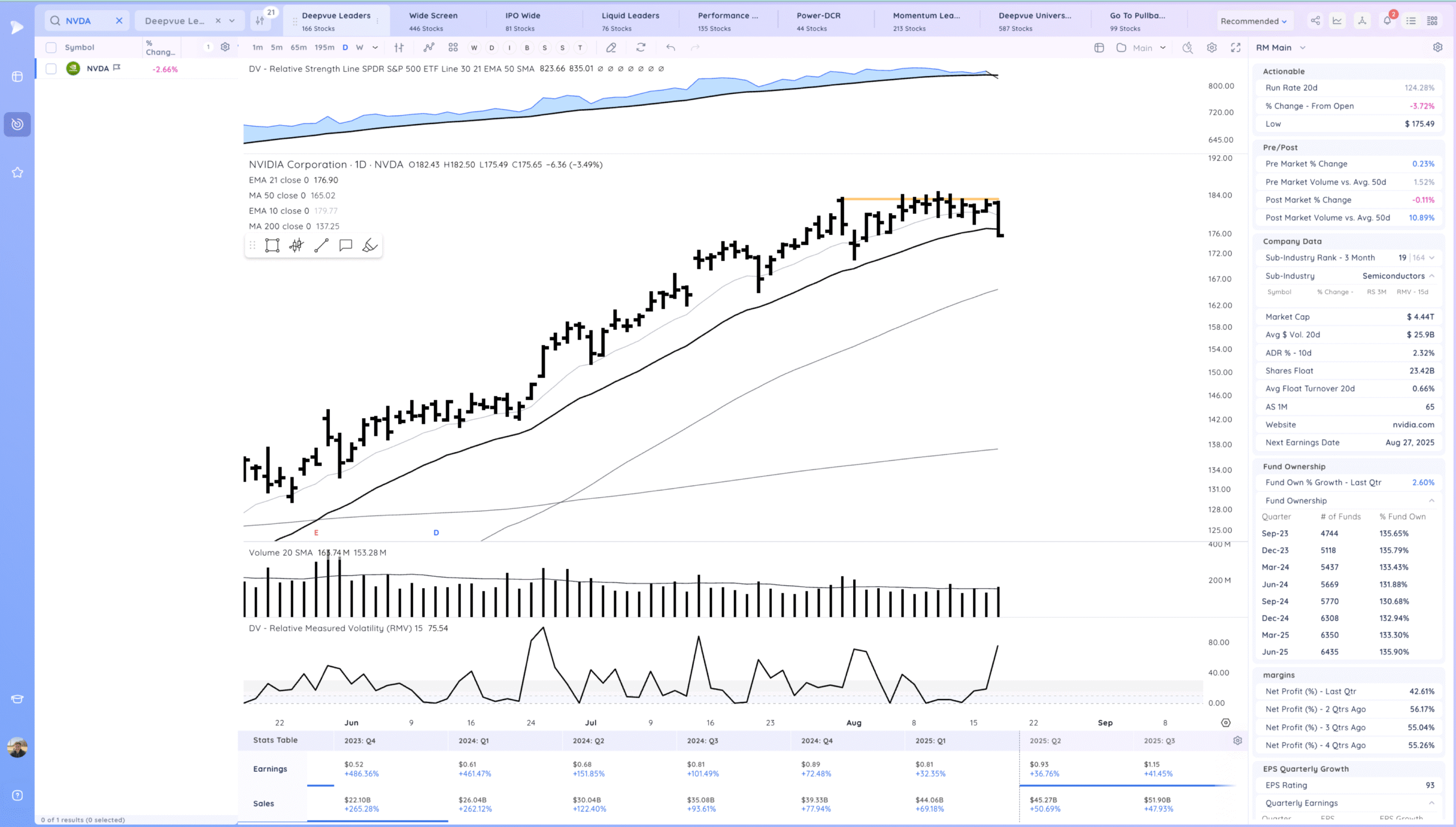Select the annotation comment tool
Viewport: 1456px width, 827px height.
tap(346, 246)
